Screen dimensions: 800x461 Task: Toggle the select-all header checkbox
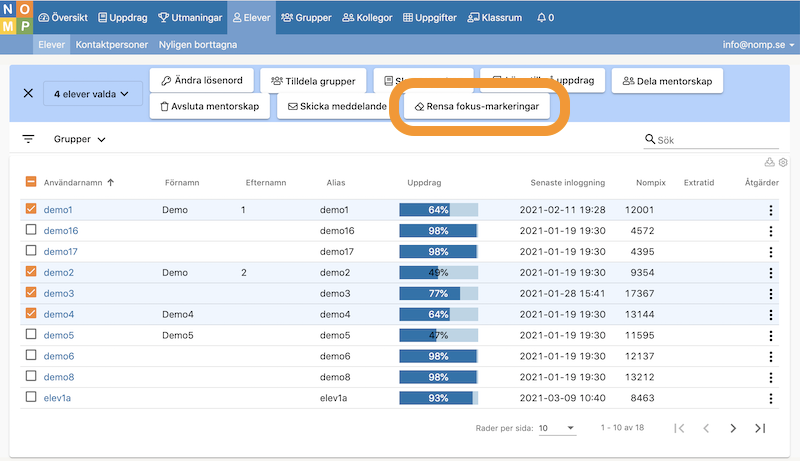pyautogui.click(x=31, y=182)
